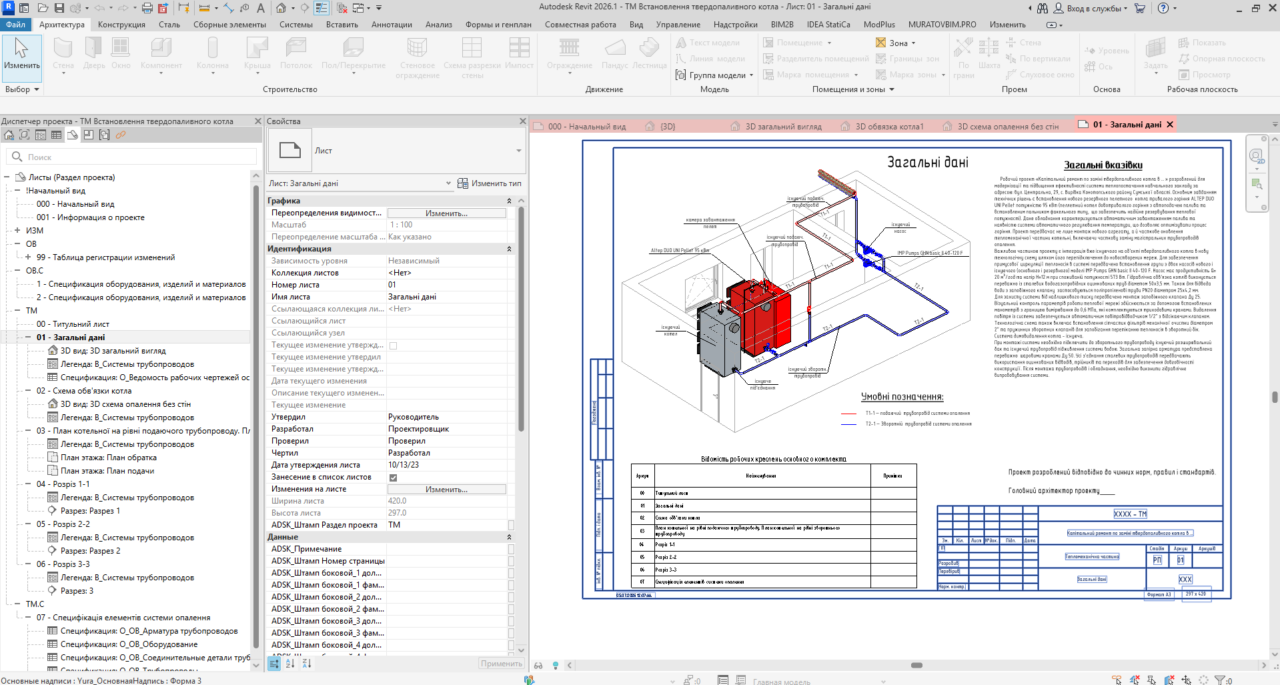Toggle ADSK_Штамп Номер страницы checkbox
1280x685 pixels.
512,561
